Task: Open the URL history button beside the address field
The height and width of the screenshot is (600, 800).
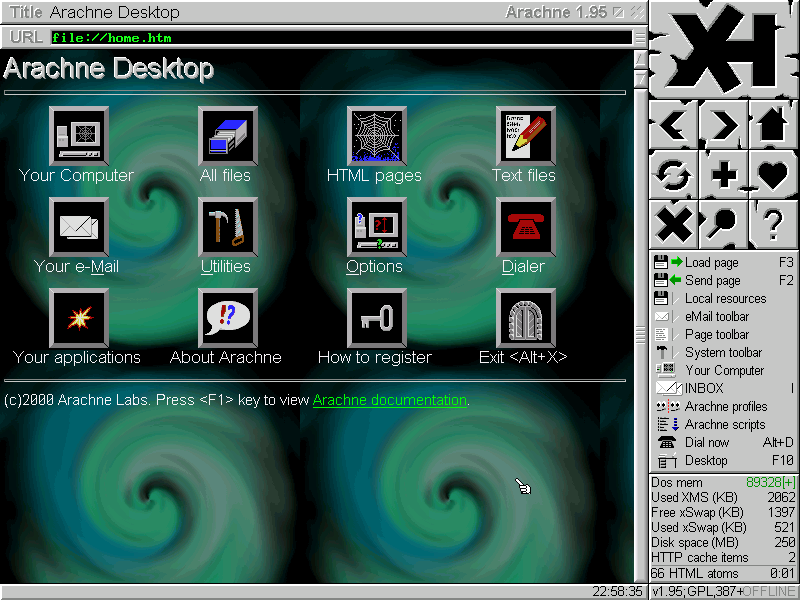Action: [639, 37]
